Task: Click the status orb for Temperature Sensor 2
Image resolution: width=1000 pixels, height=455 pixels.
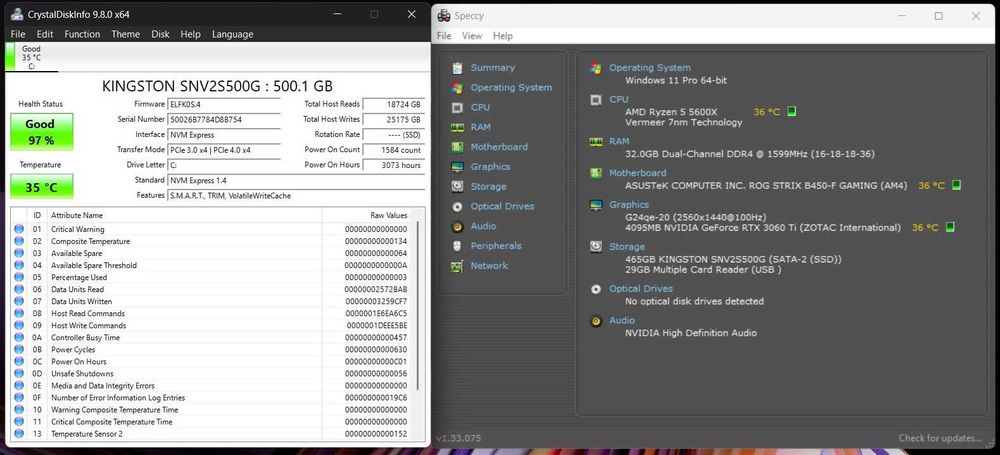Action: [x=18, y=434]
